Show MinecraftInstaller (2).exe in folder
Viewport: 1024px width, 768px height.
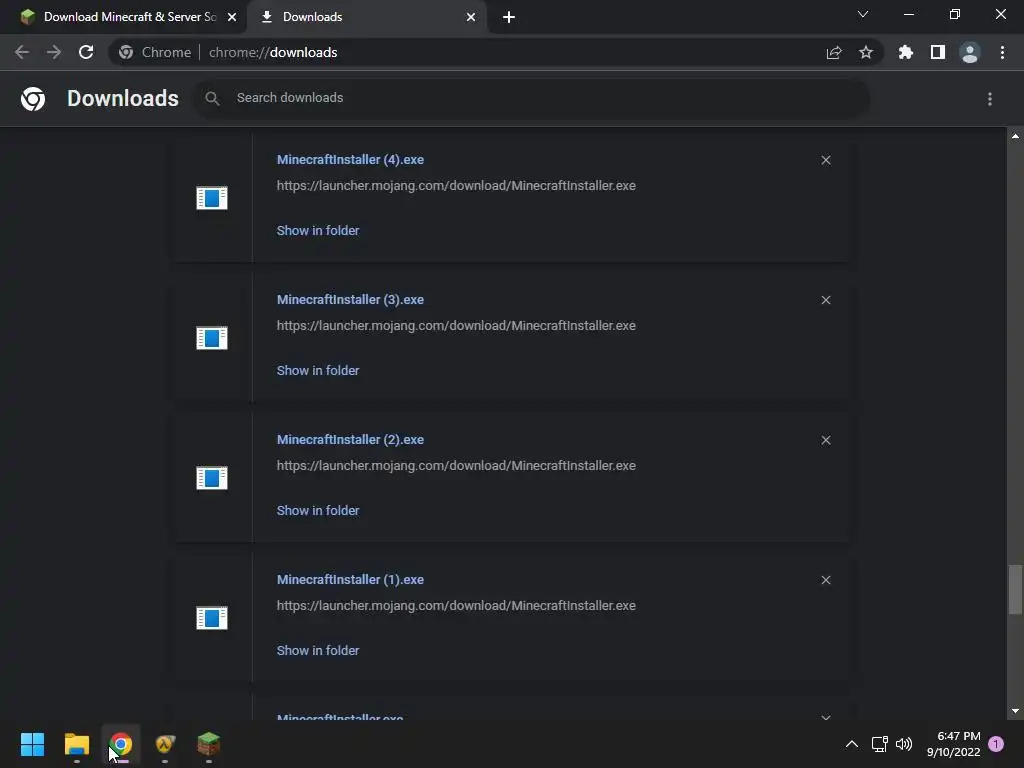[318, 511]
